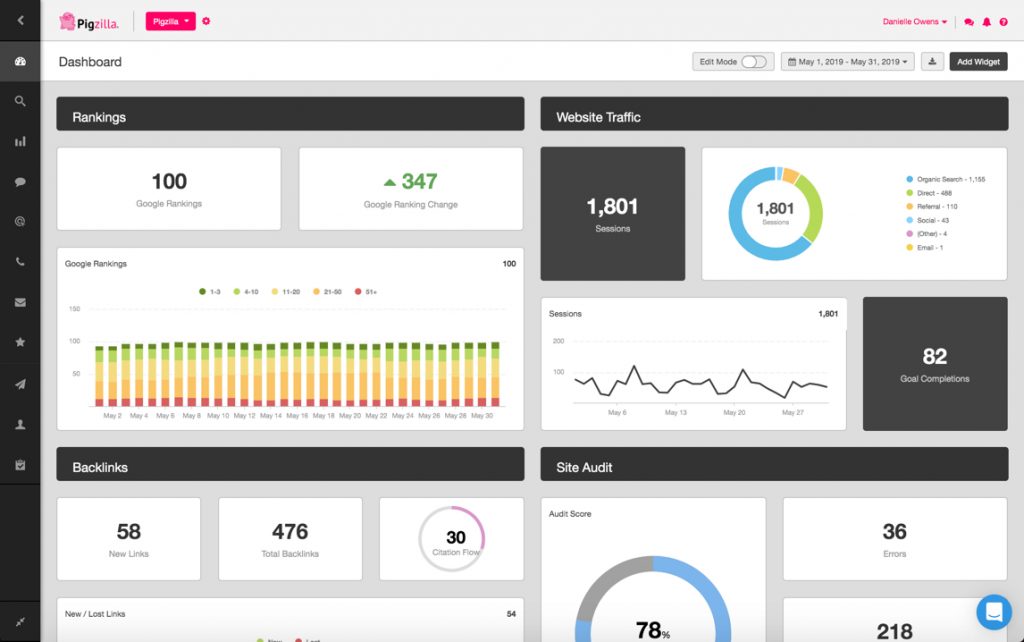Toggle the 4-10 rankings legend series

[246, 292]
